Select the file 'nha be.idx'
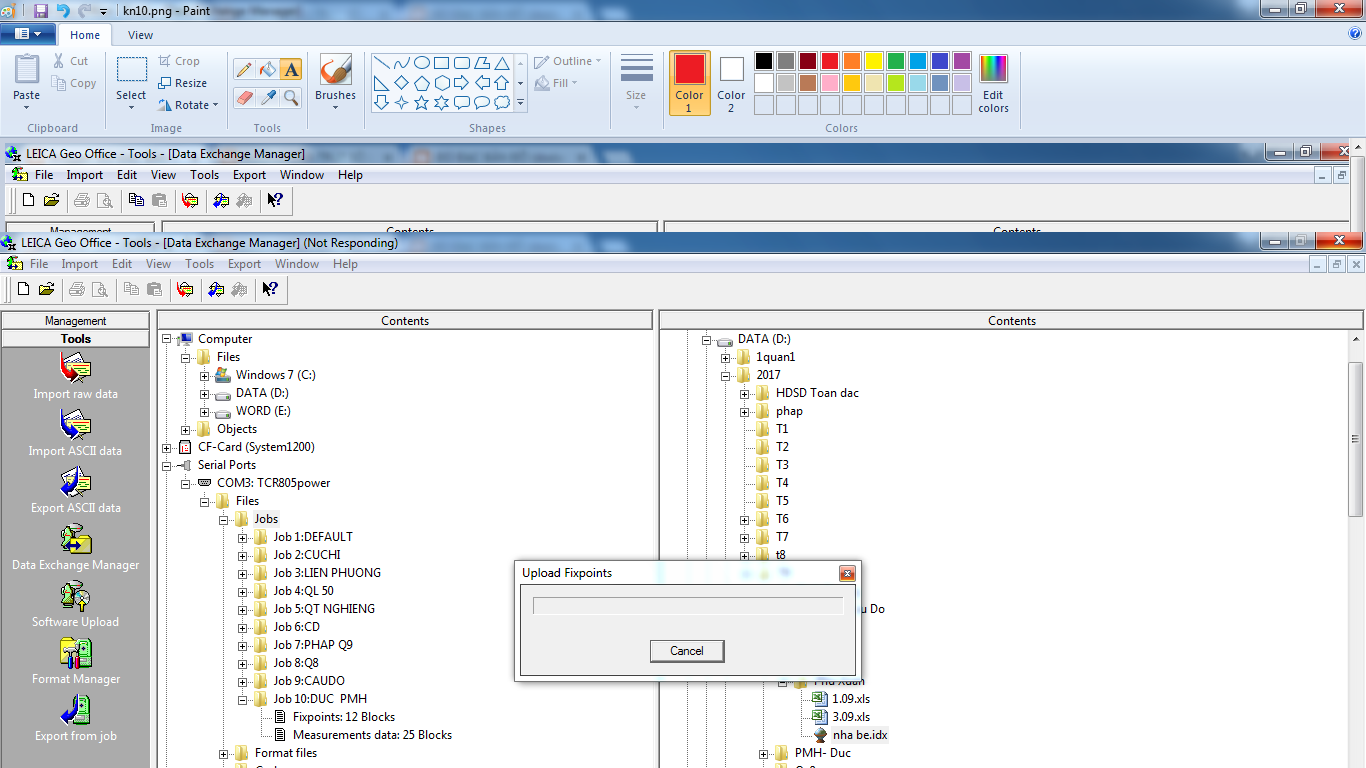Viewport: 1366px width, 768px height. [x=860, y=735]
